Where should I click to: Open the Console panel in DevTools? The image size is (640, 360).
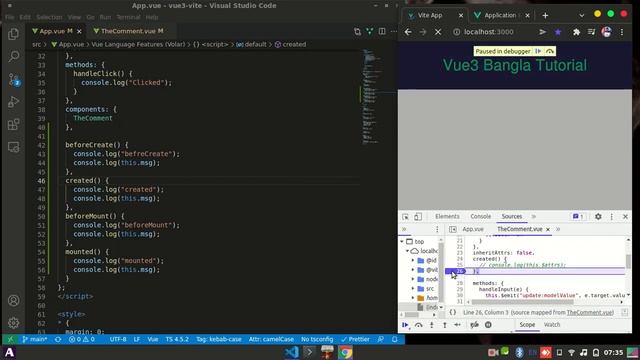480,217
